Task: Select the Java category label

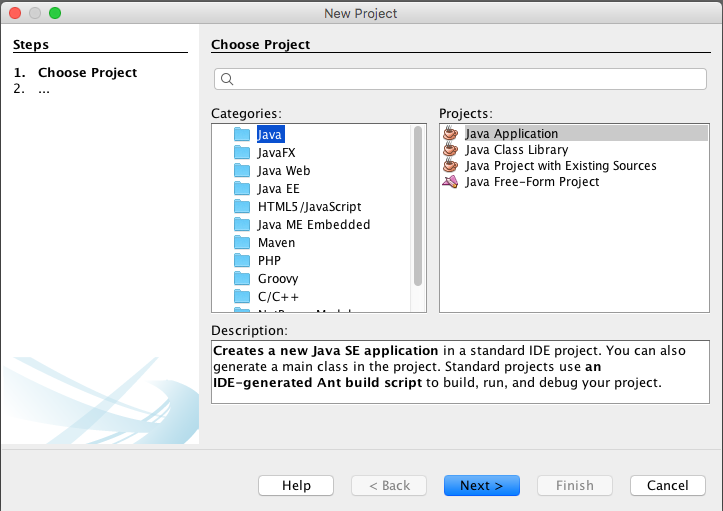Action: 270,134
